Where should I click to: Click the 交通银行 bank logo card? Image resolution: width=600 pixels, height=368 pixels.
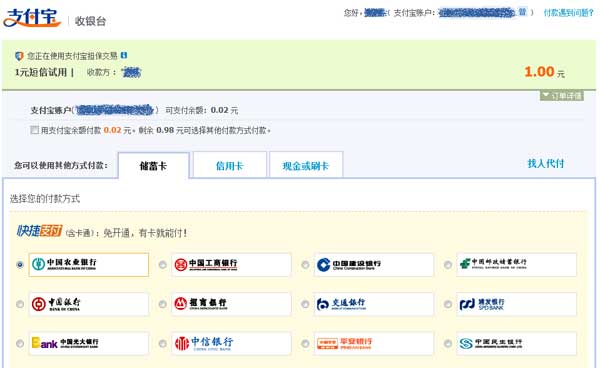(374, 304)
